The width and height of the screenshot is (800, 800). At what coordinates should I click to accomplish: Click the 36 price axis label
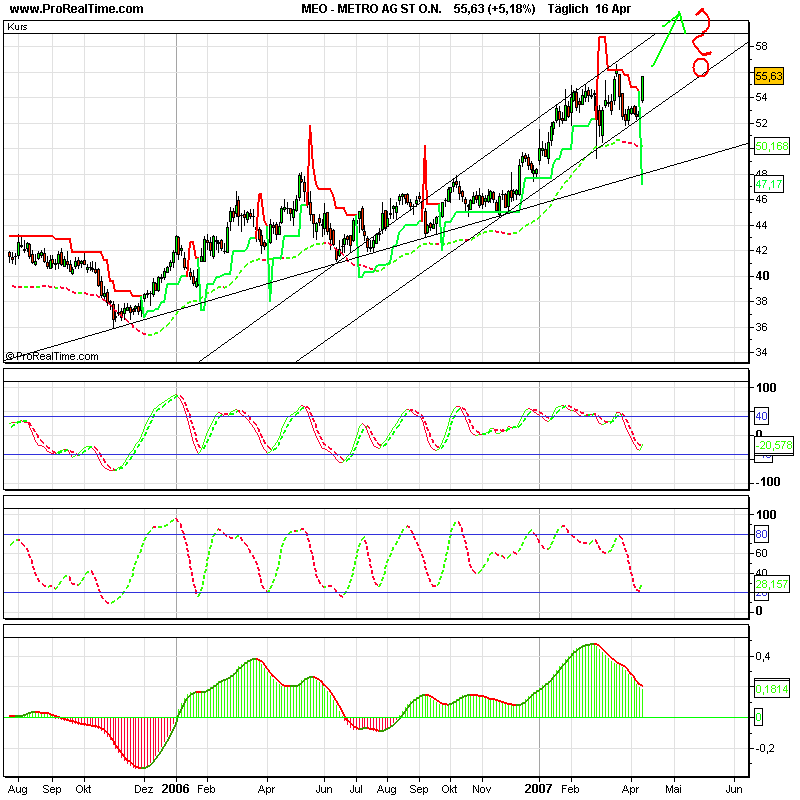[761, 327]
